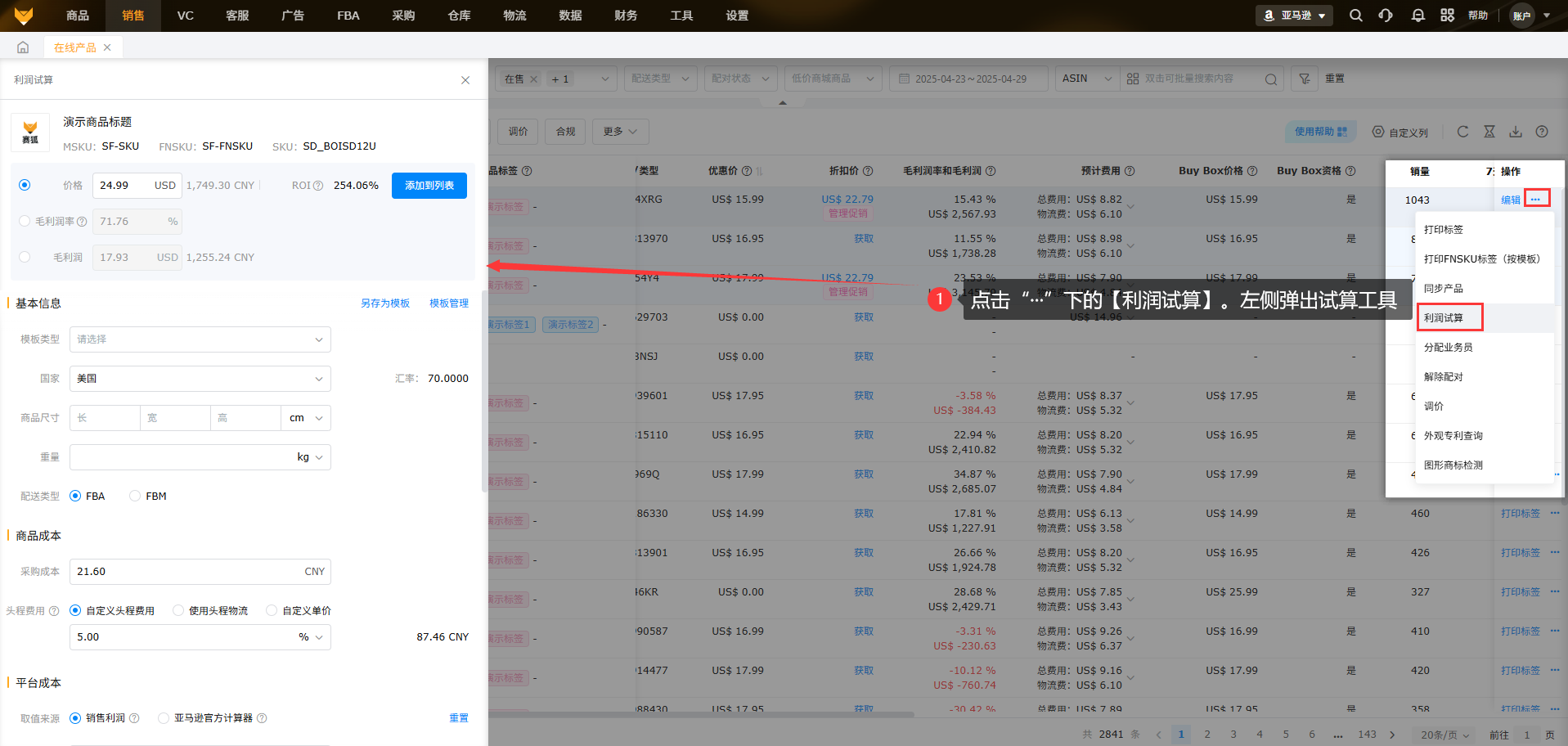
Task: Select 利润试算 from context menu
Action: (1444, 317)
